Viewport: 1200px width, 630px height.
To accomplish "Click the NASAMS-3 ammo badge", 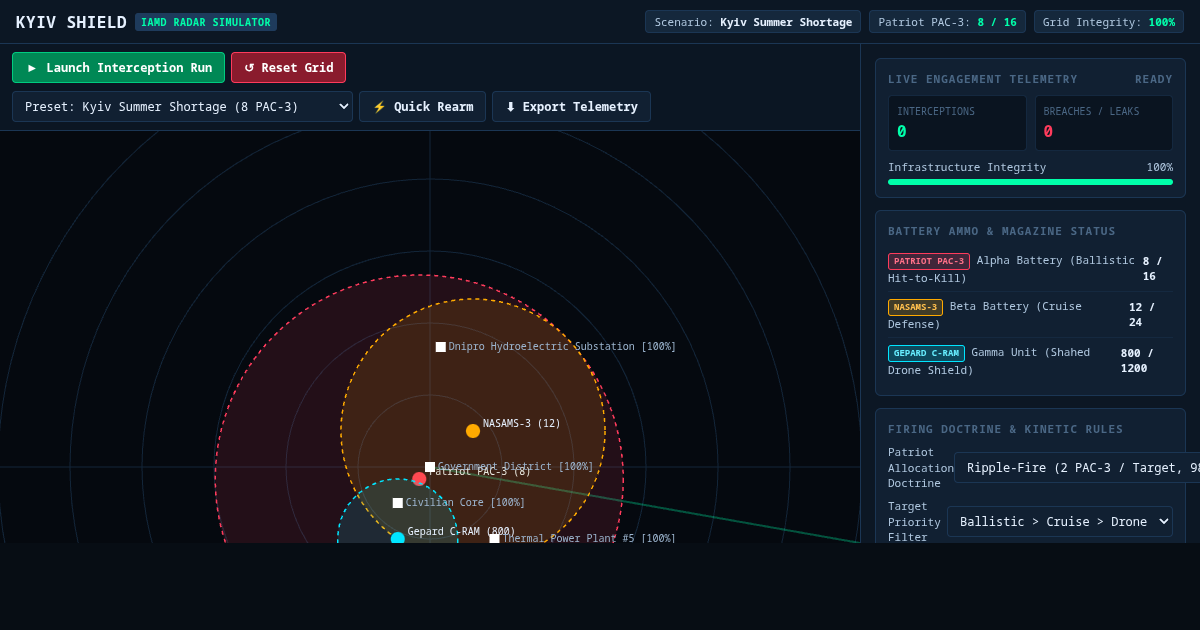I will (915, 307).
